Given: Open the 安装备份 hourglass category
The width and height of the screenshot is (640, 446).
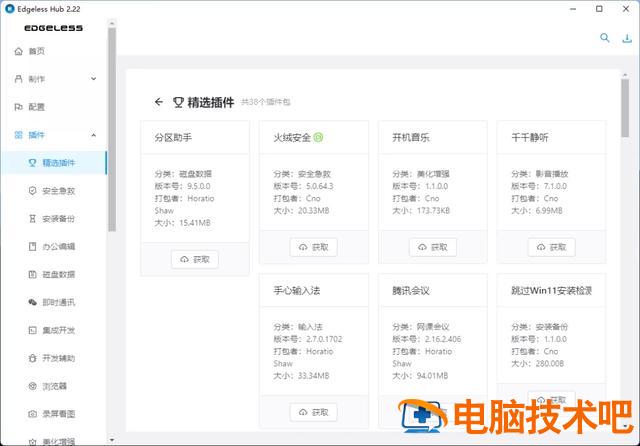Looking at the screenshot, I should click(x=53, y=219).
